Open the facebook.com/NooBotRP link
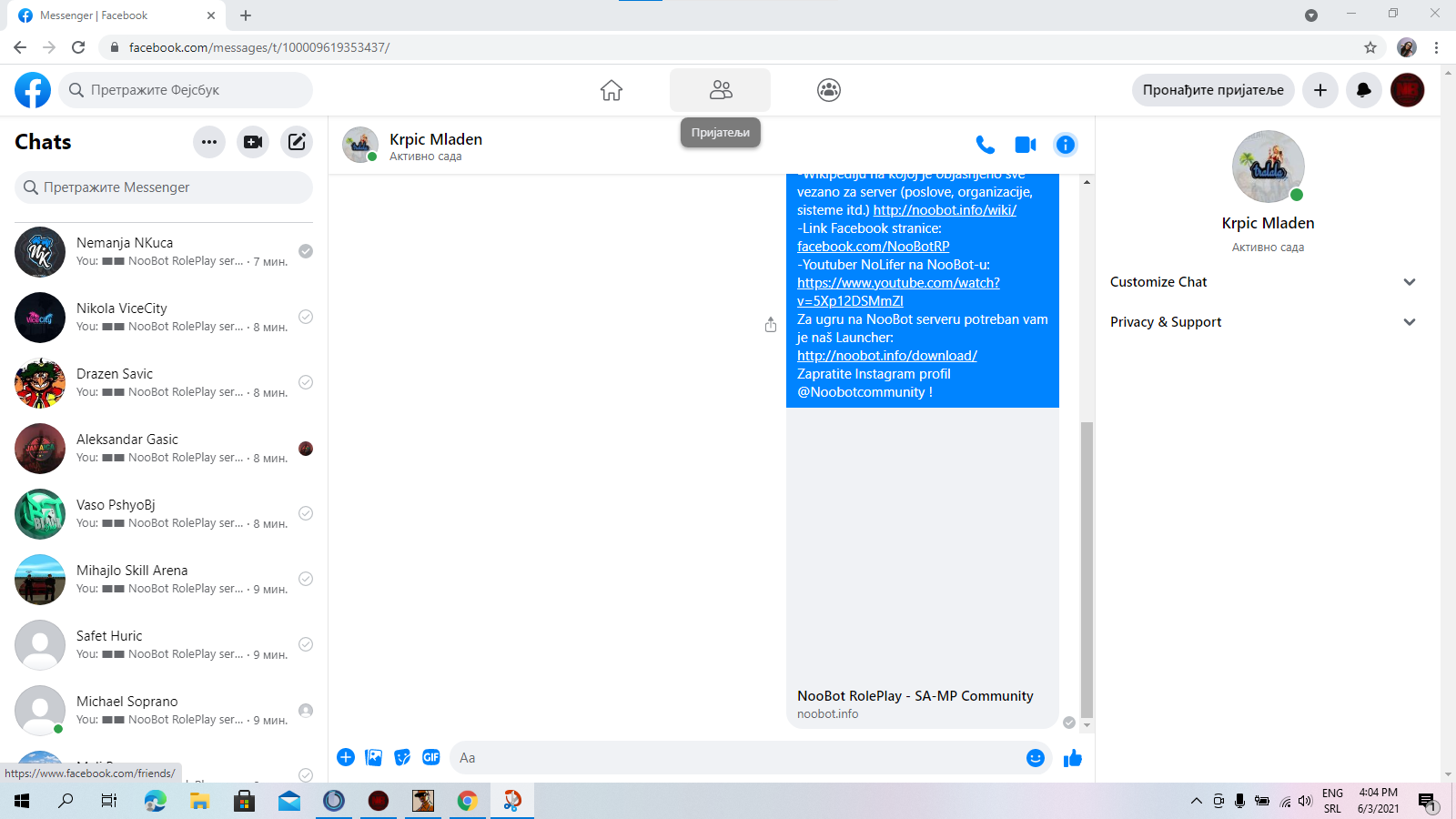Screen dimensions: 1456x819 pos(874,247)
